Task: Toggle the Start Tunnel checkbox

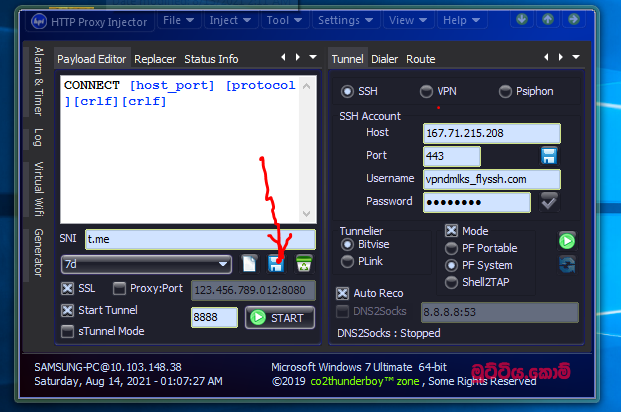Action: click(x=67, y=310)
